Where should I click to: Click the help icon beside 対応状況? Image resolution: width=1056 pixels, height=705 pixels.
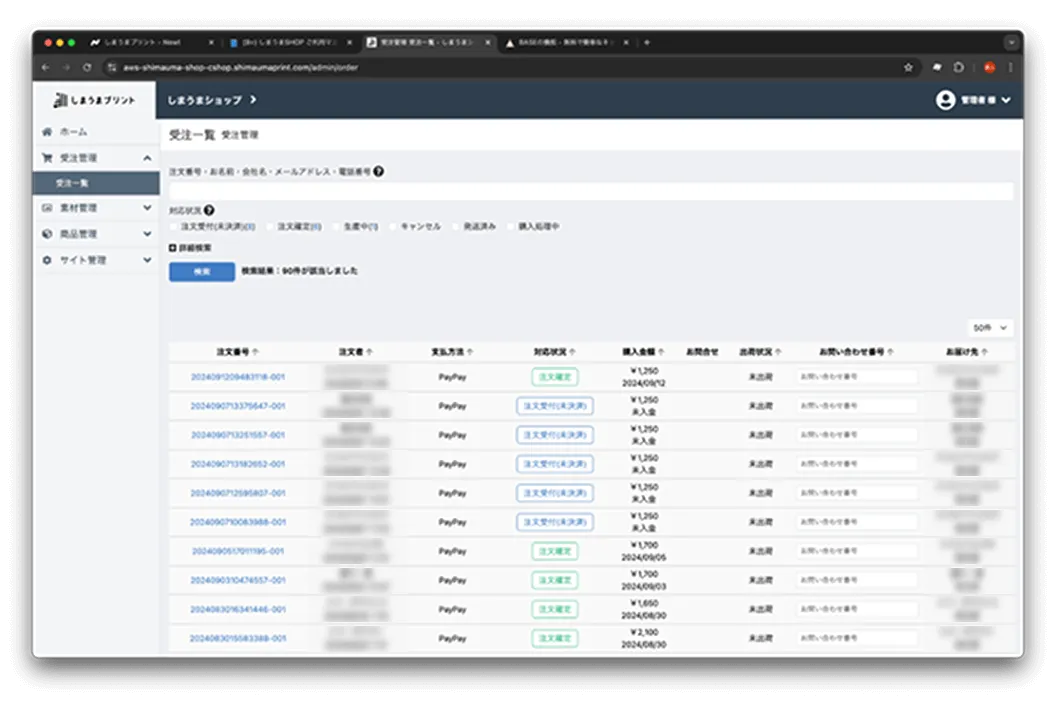[209, 211]
